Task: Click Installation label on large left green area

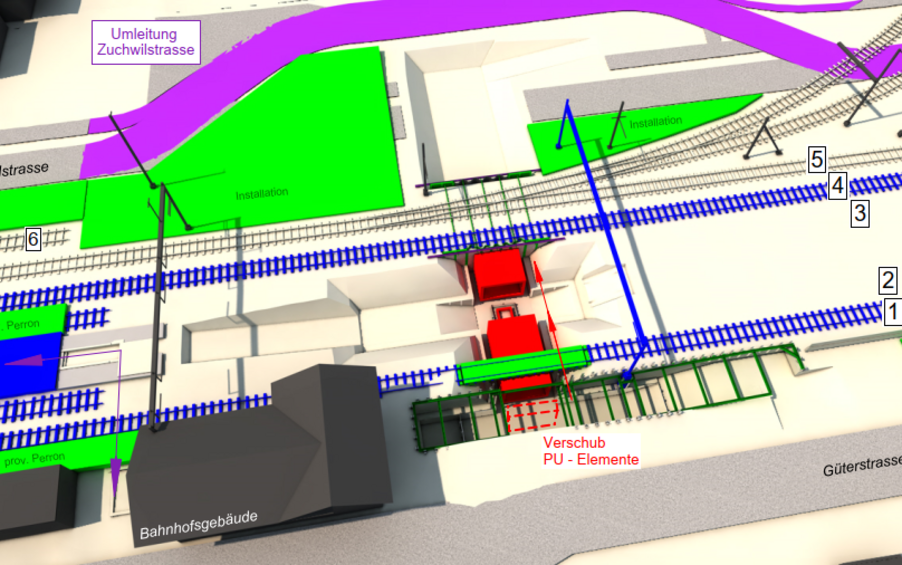Action: 262,193
